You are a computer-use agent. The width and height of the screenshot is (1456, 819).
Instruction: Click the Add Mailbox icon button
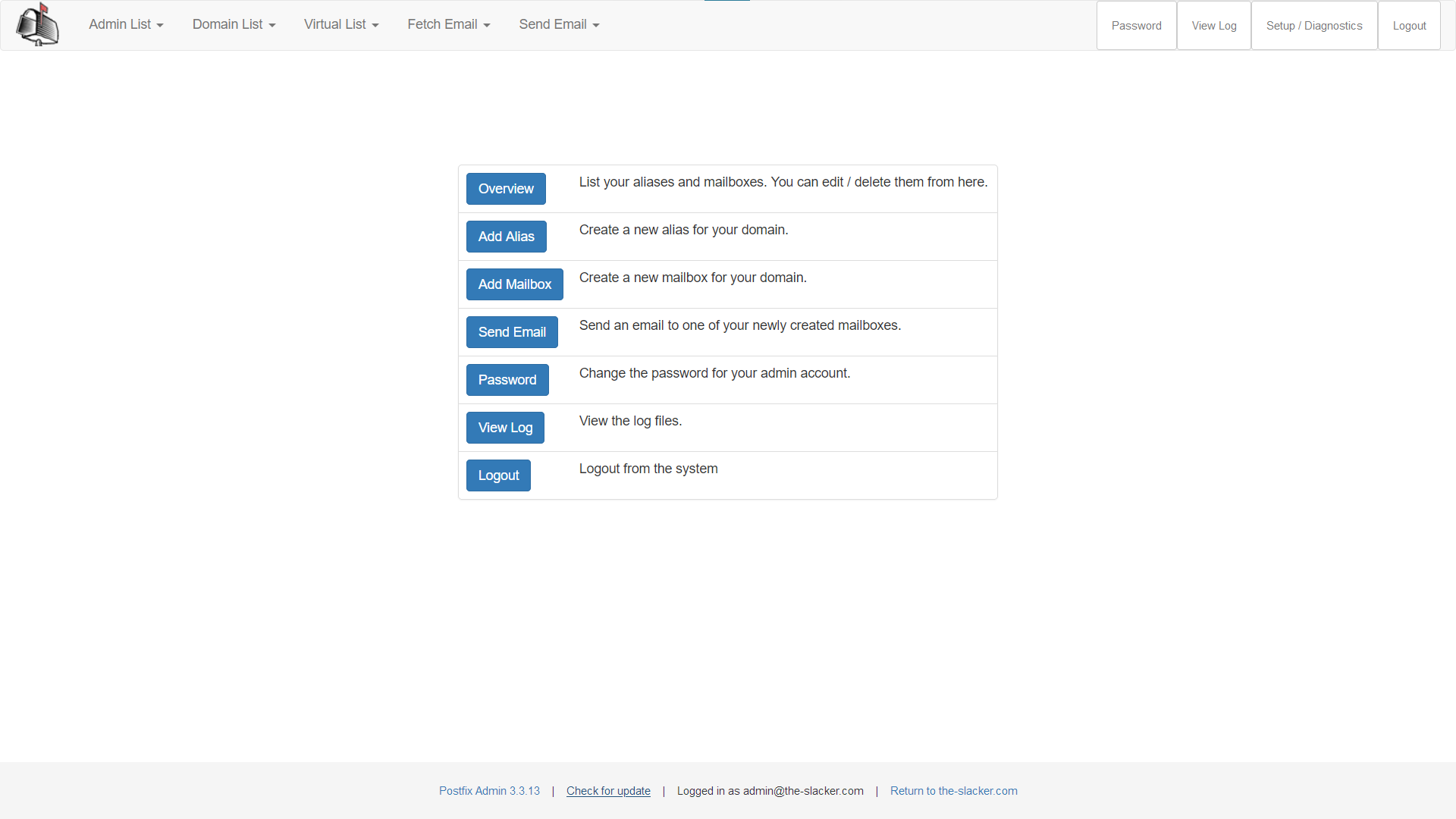click(x=515, y=284)
